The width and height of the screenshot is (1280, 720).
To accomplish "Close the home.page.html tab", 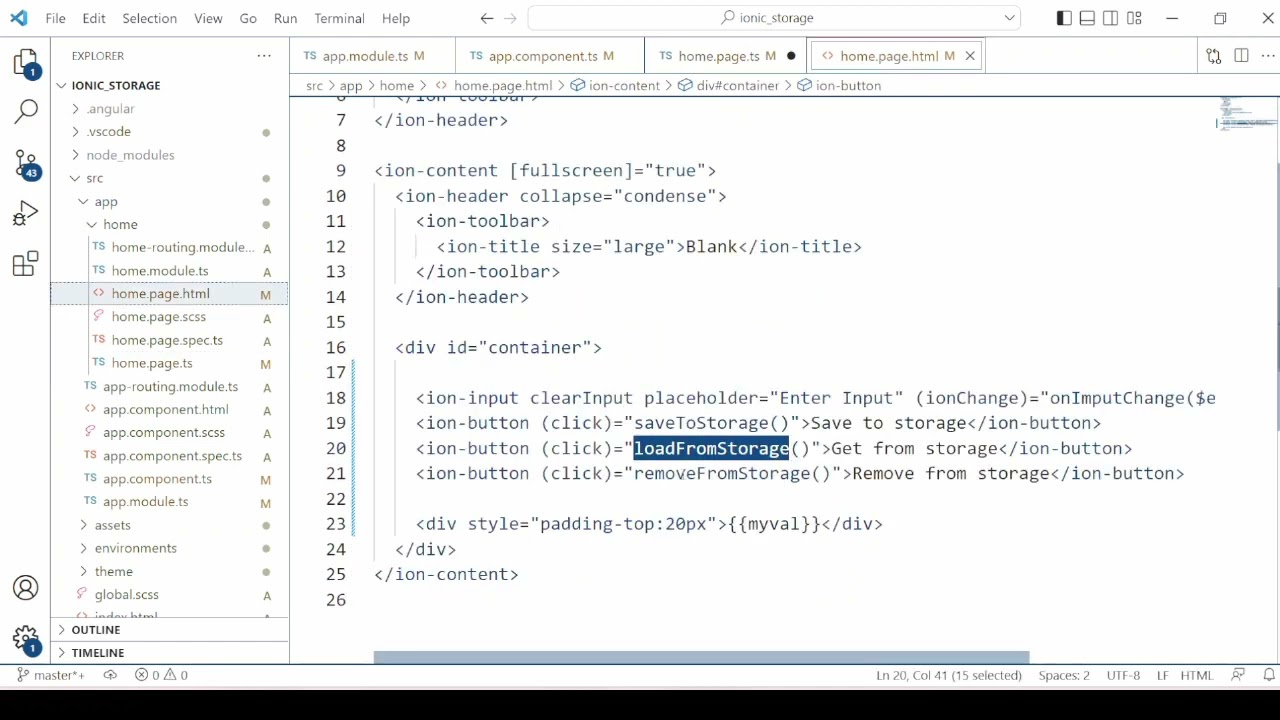I will 969,56.
